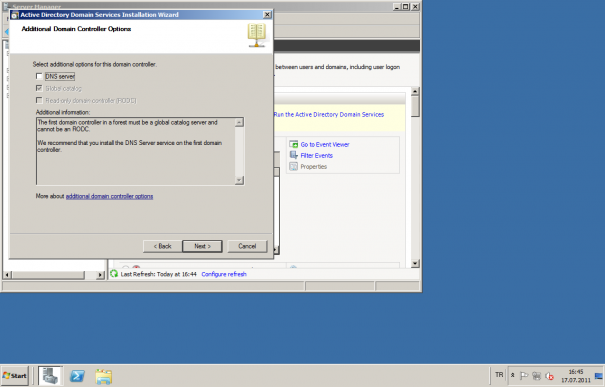605x387 pixels.
Task: Open the clock showing 16:45
Action: point(576,376)
